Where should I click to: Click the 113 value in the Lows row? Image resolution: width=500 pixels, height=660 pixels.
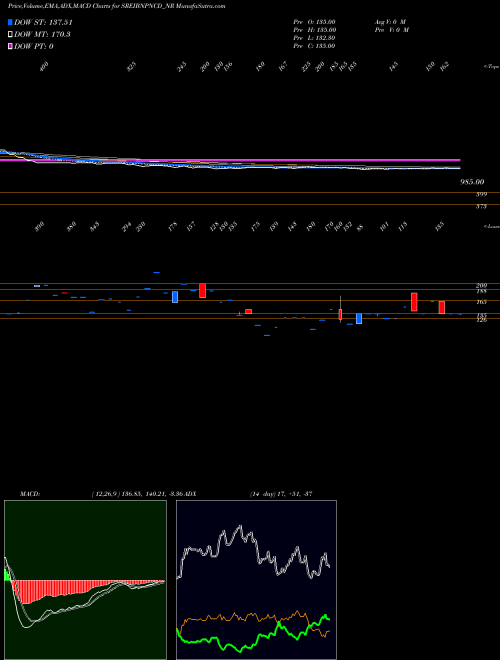[x=403, y=228]
